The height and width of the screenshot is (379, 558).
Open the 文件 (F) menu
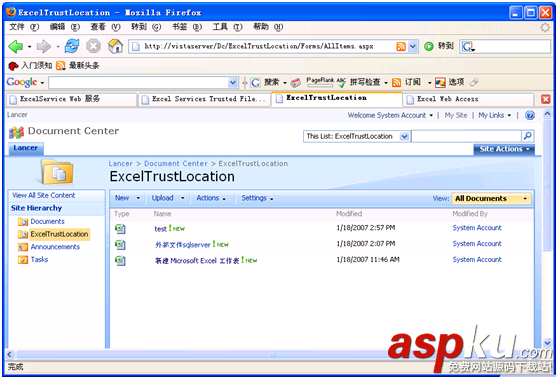(x=24, y=27)
